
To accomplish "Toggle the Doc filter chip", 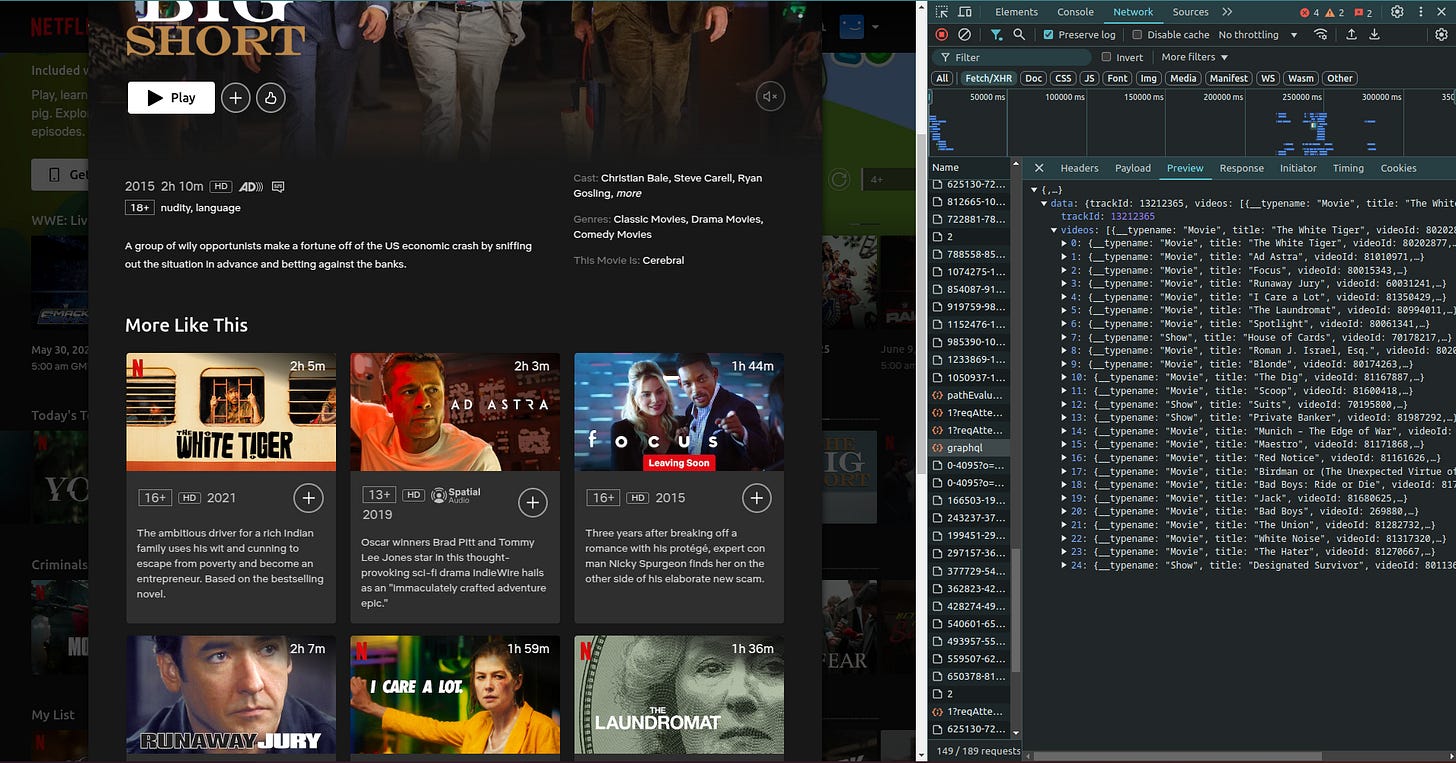I will 1034,78.
